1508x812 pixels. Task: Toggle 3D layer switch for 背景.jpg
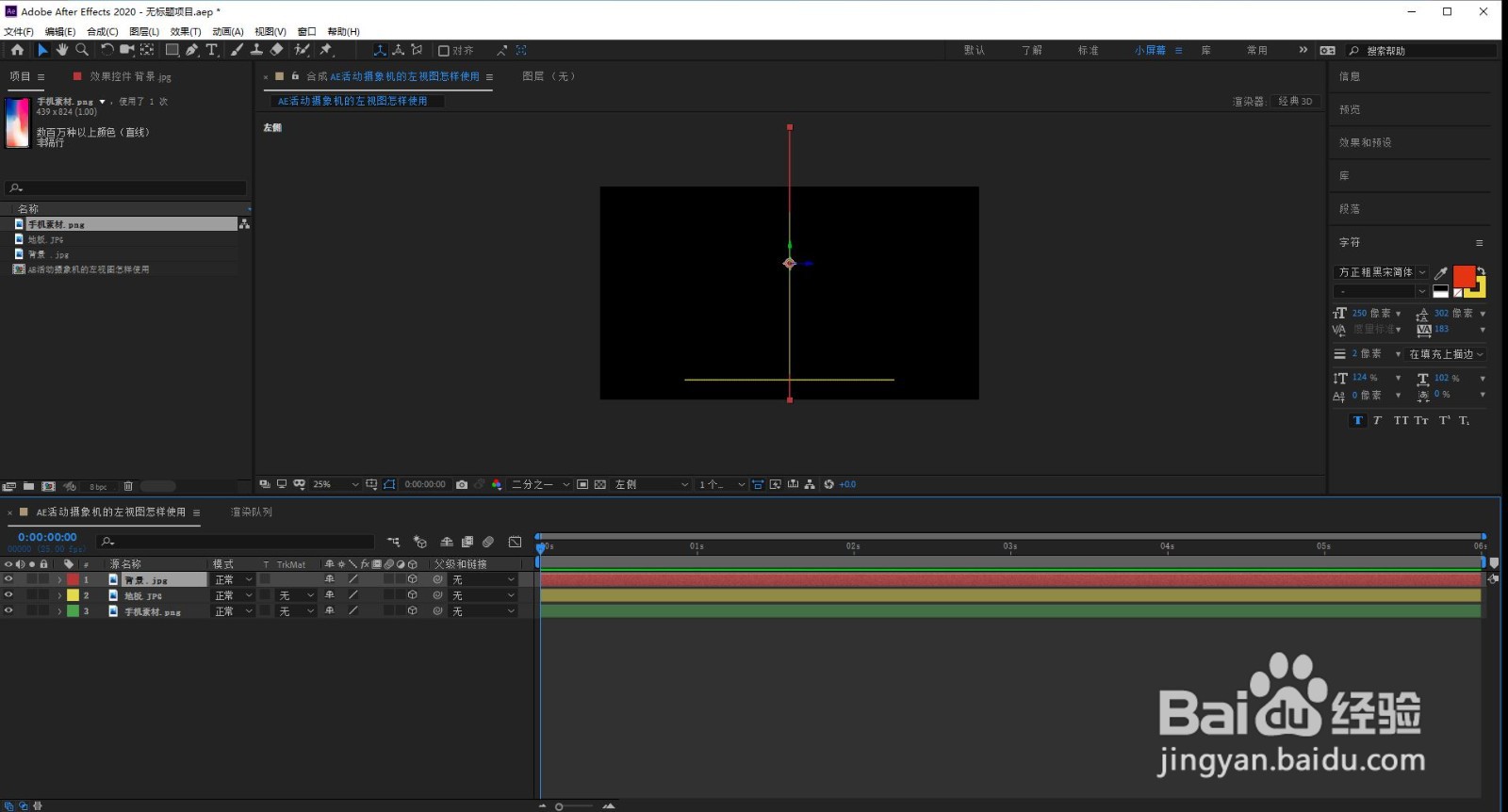click(x=412, y=579)
